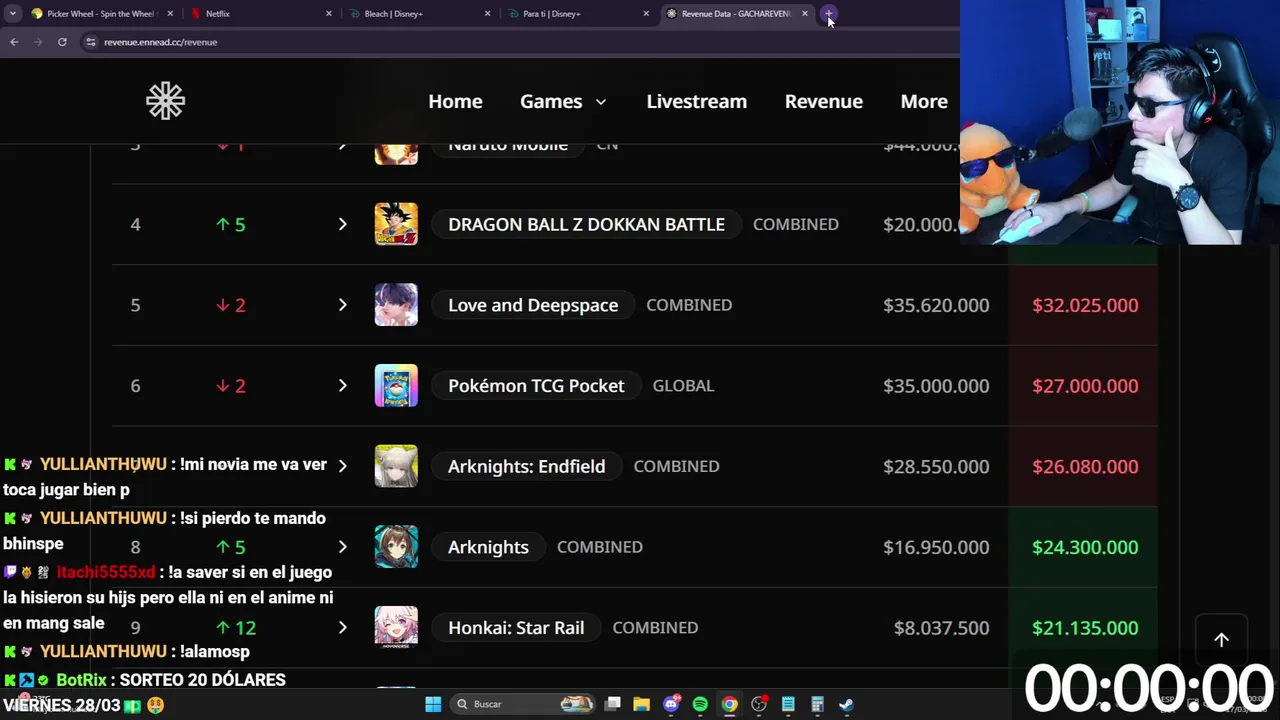Image resolution: width=1280 pixels, height=720 pixels.
Task: Open the Arknights: Endfield title
Action: coord(526,466)
